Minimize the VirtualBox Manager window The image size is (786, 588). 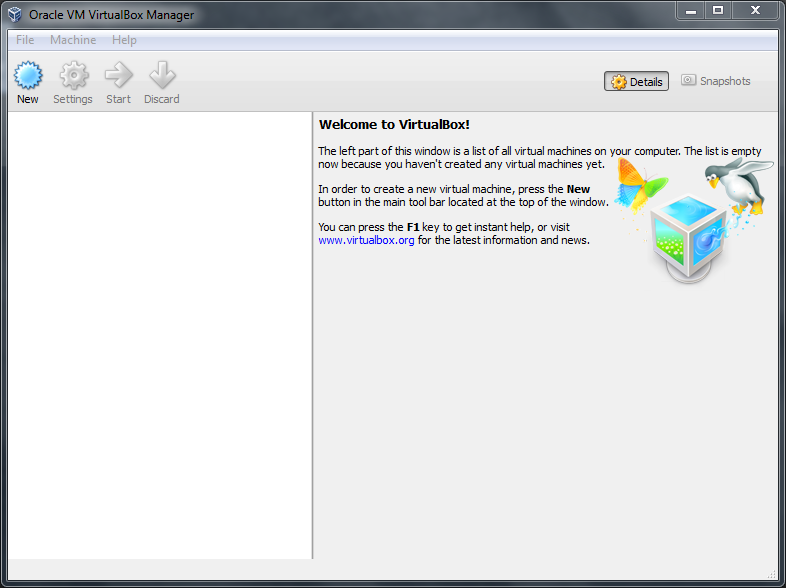pyautogui.click(x=691, y=11)
